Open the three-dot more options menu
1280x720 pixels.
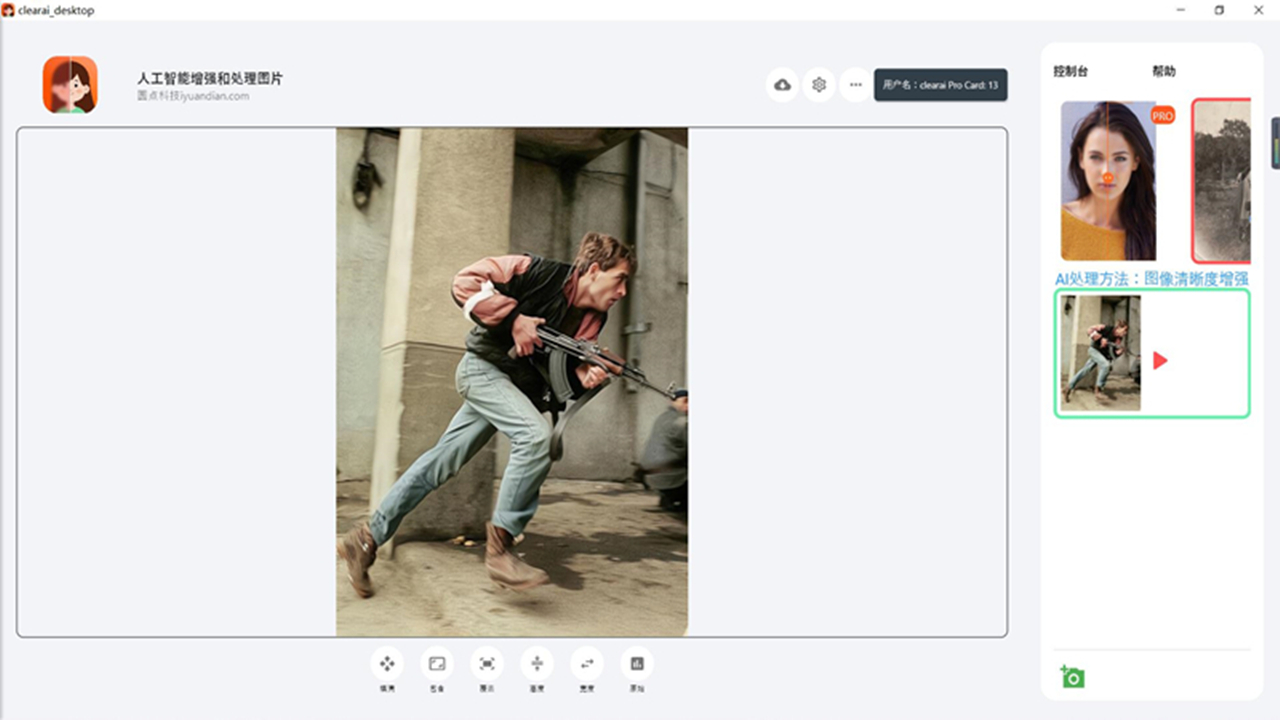click(x=855, y=85)
